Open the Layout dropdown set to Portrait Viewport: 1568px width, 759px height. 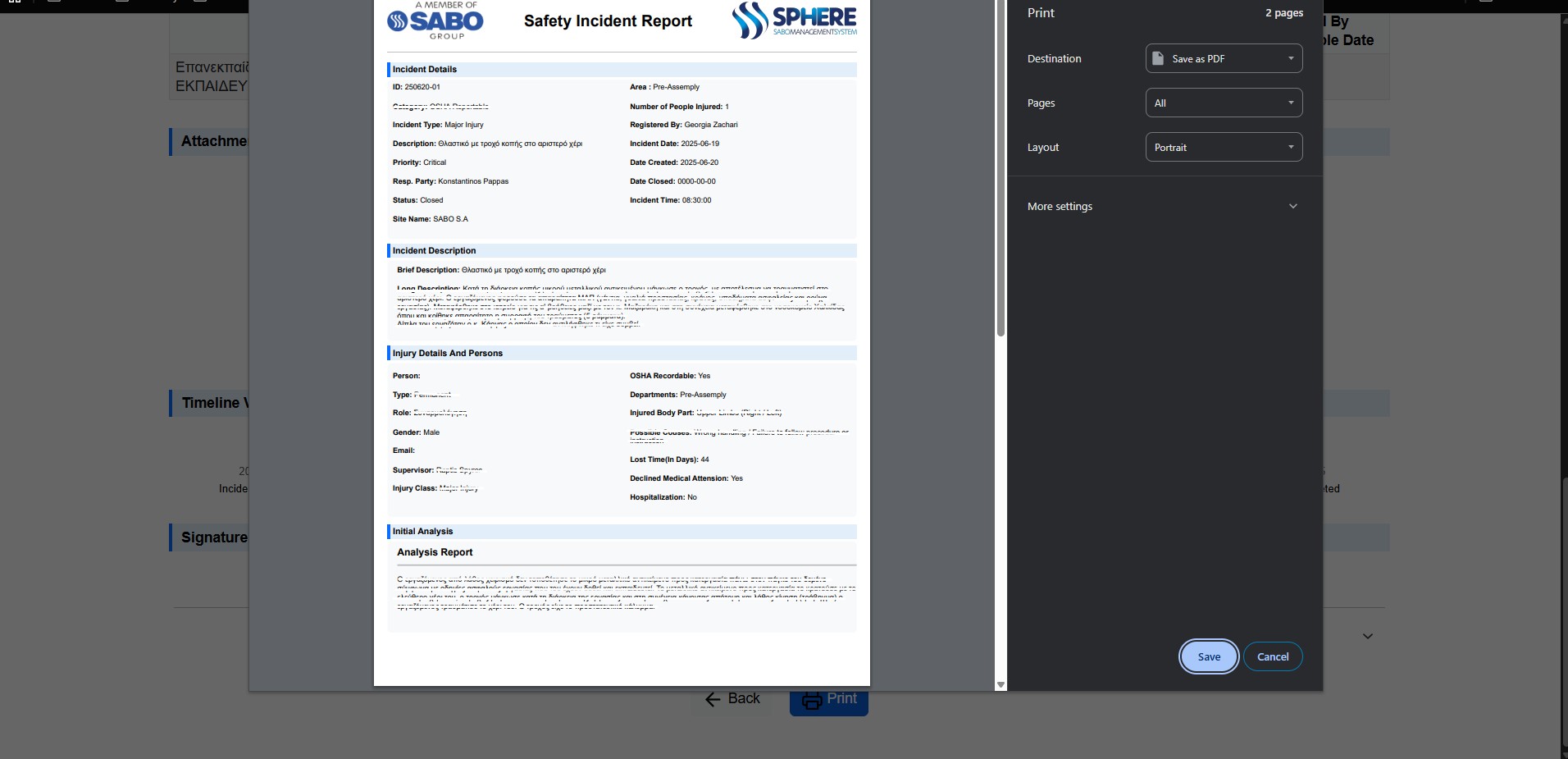(1224, 147)
